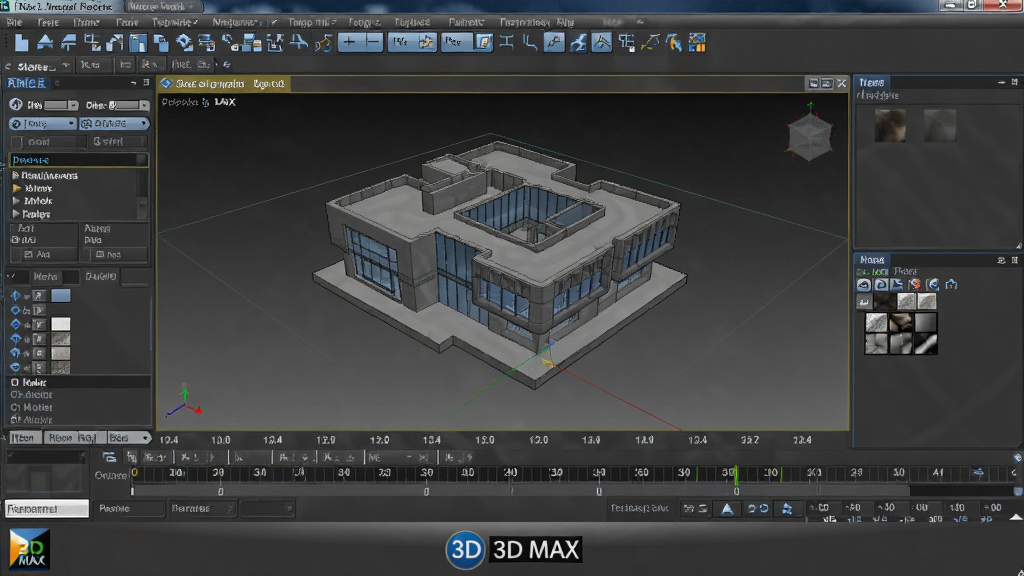Select the highlighted radio item below the layer rows
Viewport: 1024px width, 576px height.
click(x=14, y=382)
